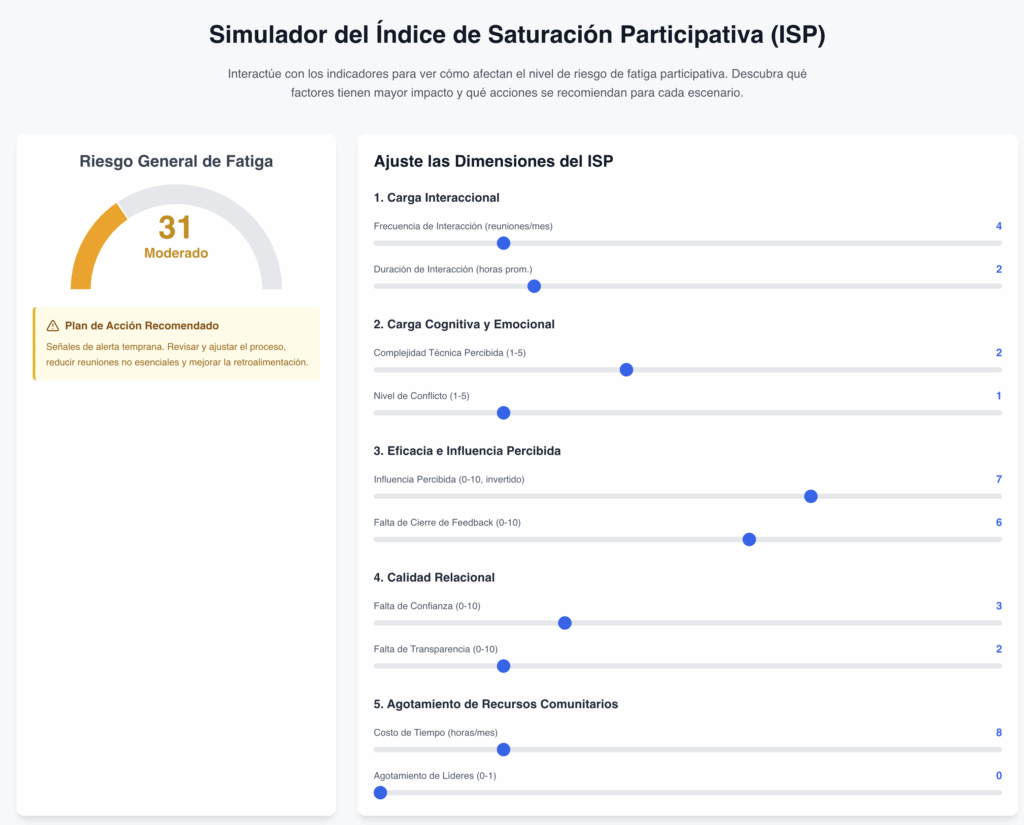Click the Falta de Cierre de Feedback slider handle

click(x=749, y=540)
